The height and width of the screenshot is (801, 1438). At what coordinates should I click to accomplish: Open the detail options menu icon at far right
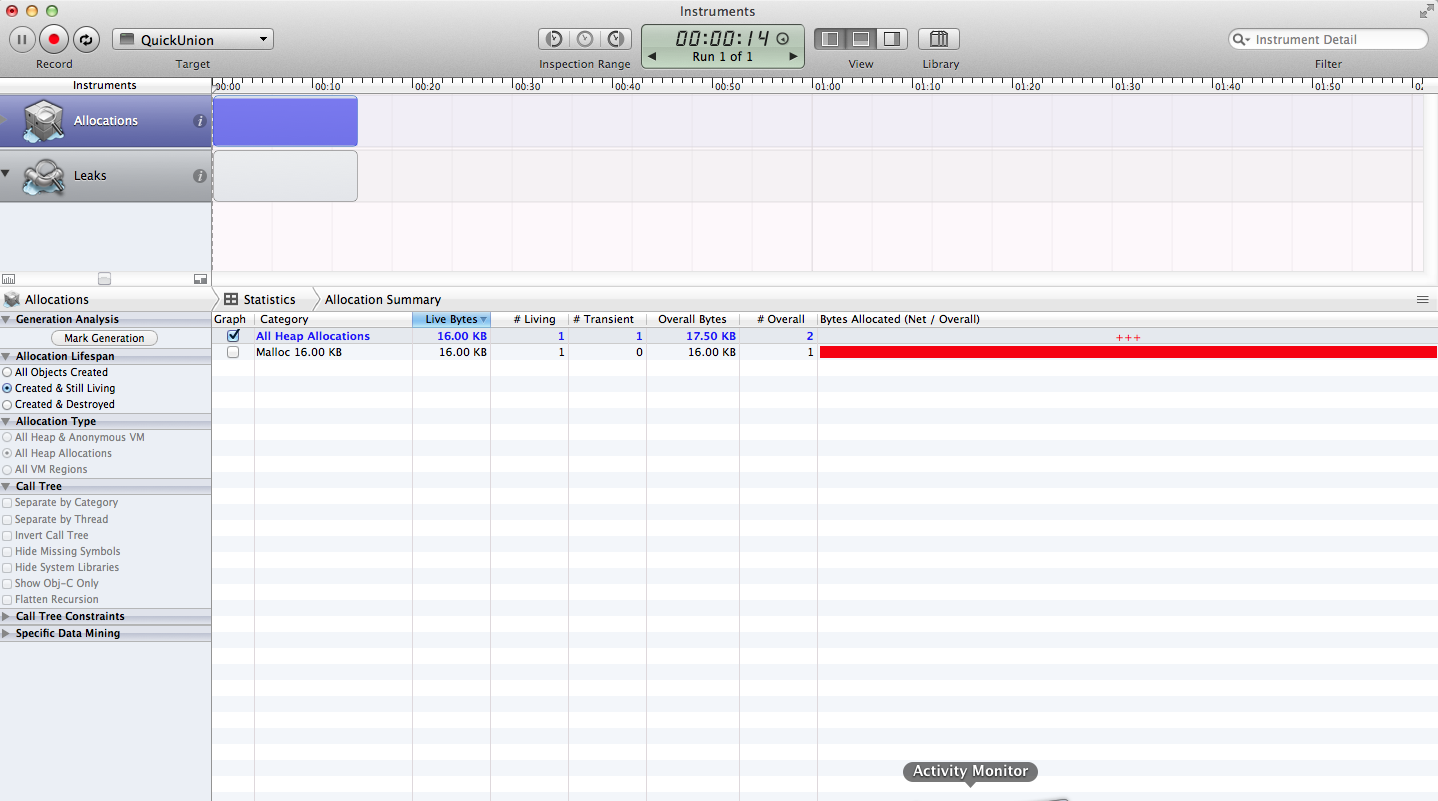point(1422,299)
